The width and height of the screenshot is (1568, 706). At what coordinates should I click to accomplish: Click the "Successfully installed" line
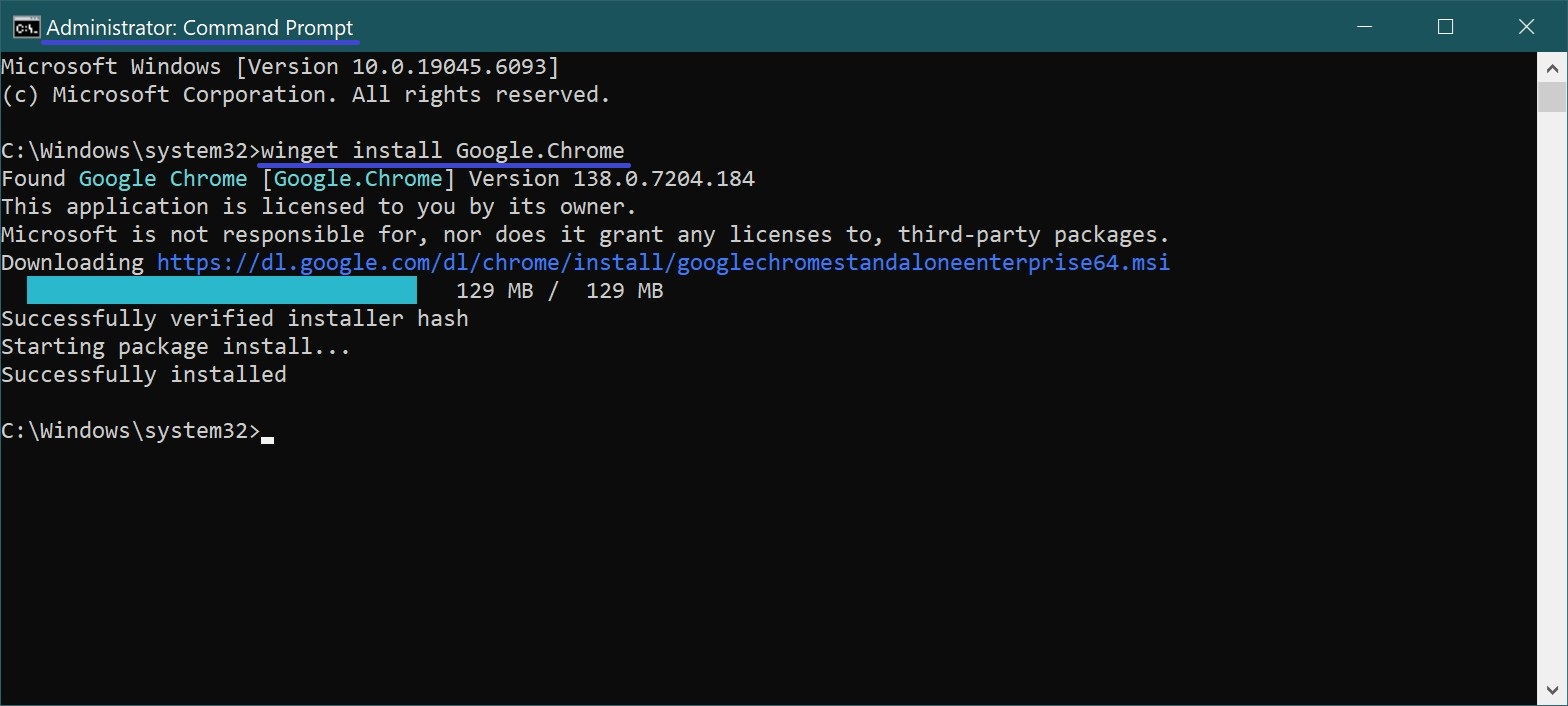tap(144, 375)
